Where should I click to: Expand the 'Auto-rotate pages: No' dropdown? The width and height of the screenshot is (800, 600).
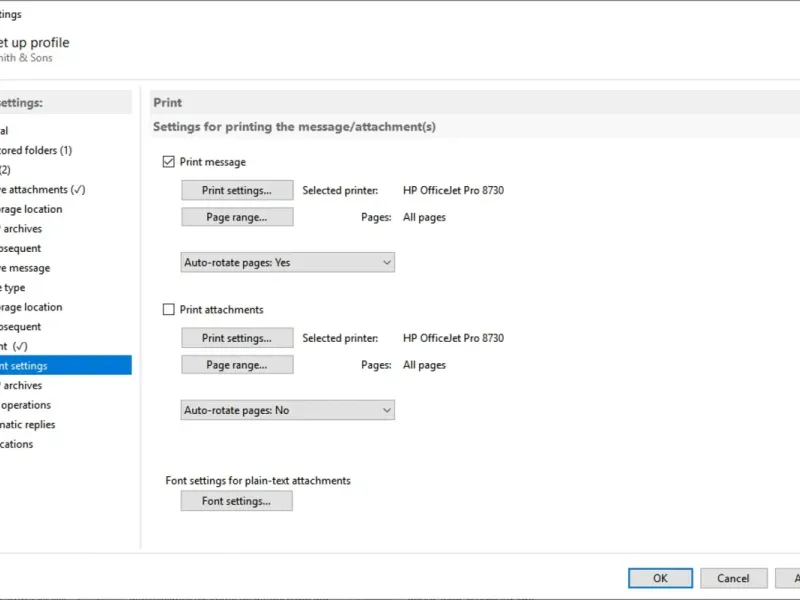(288, 410)
